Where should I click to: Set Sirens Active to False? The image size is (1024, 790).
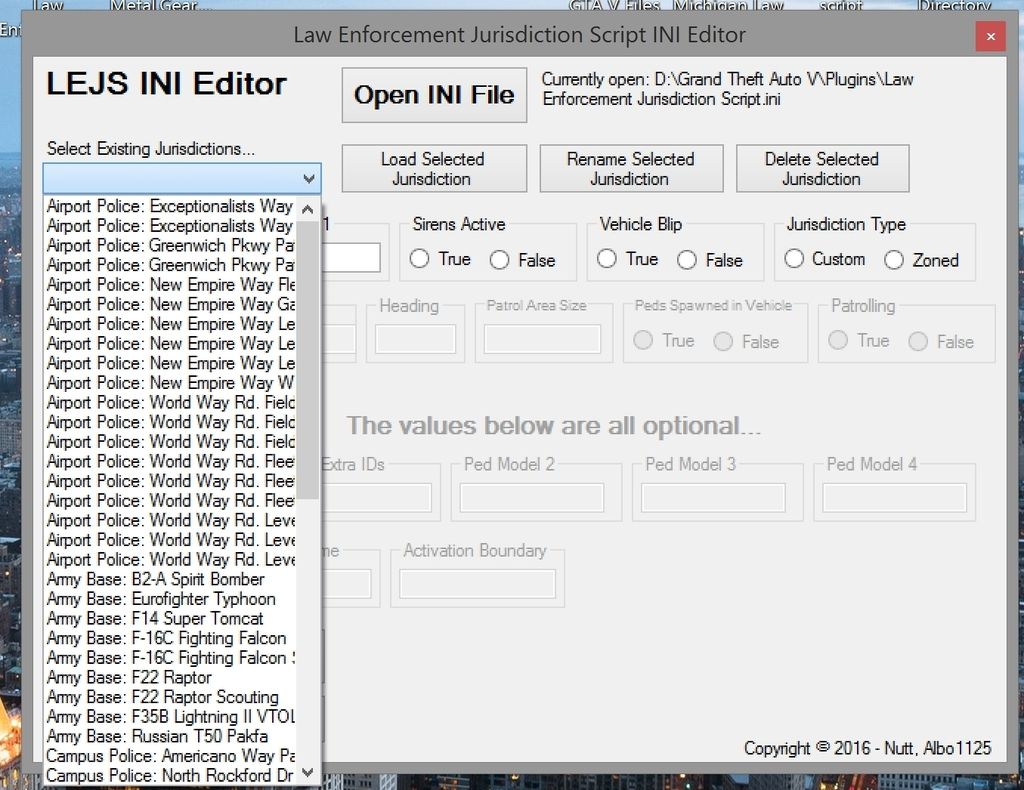[500, 260]
